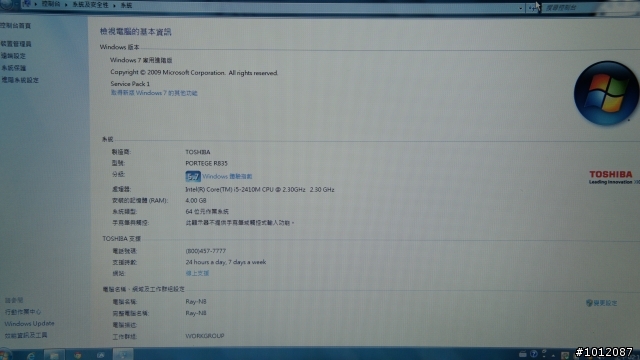Click the 檢視電腦的基本資訊 heading
Image resolution: width=640 pixels, height=360 pixels.
tap(136, 31)
